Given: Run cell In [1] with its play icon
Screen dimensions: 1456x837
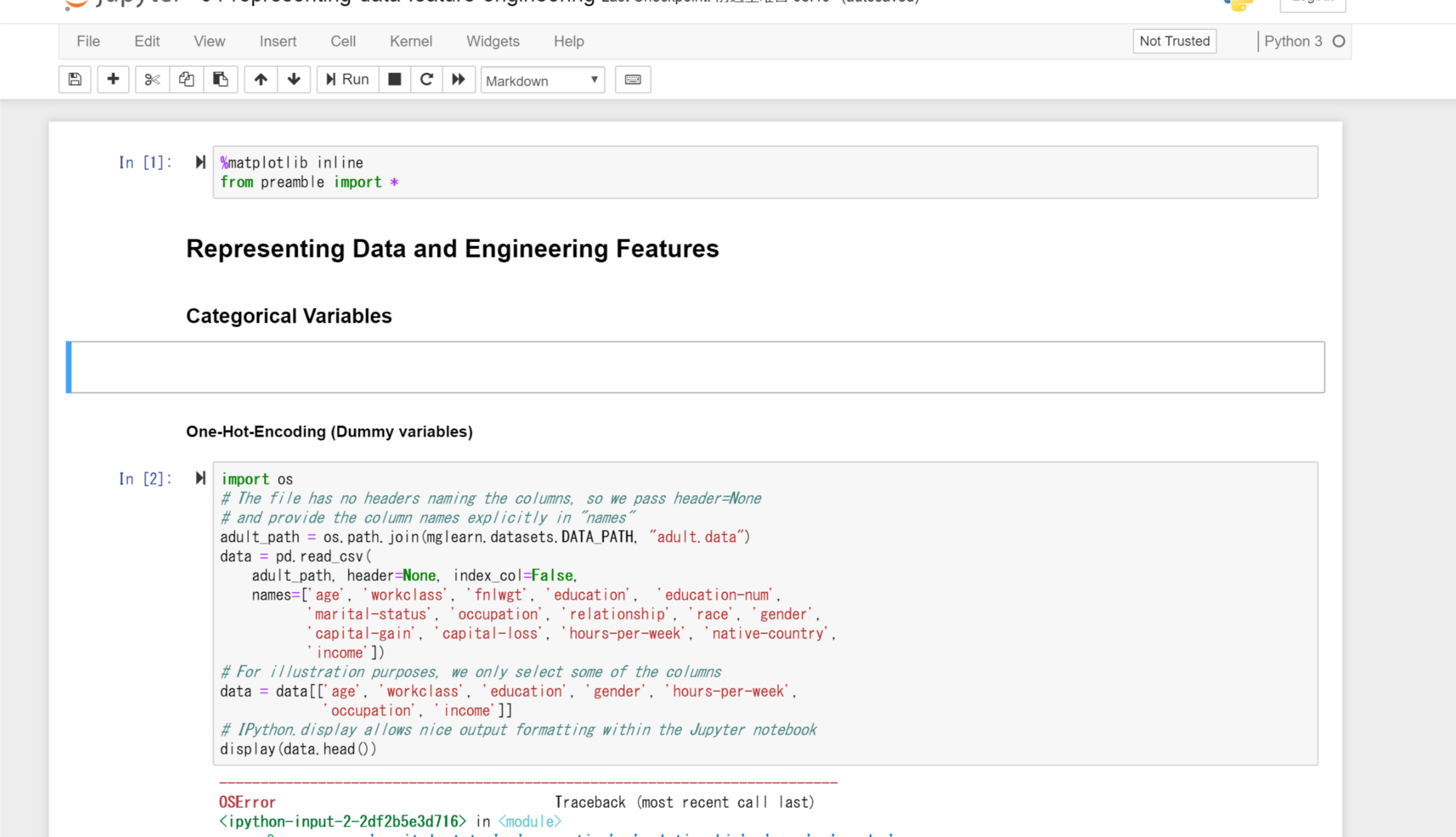Looking at the screenshot, I should point(201,163).
